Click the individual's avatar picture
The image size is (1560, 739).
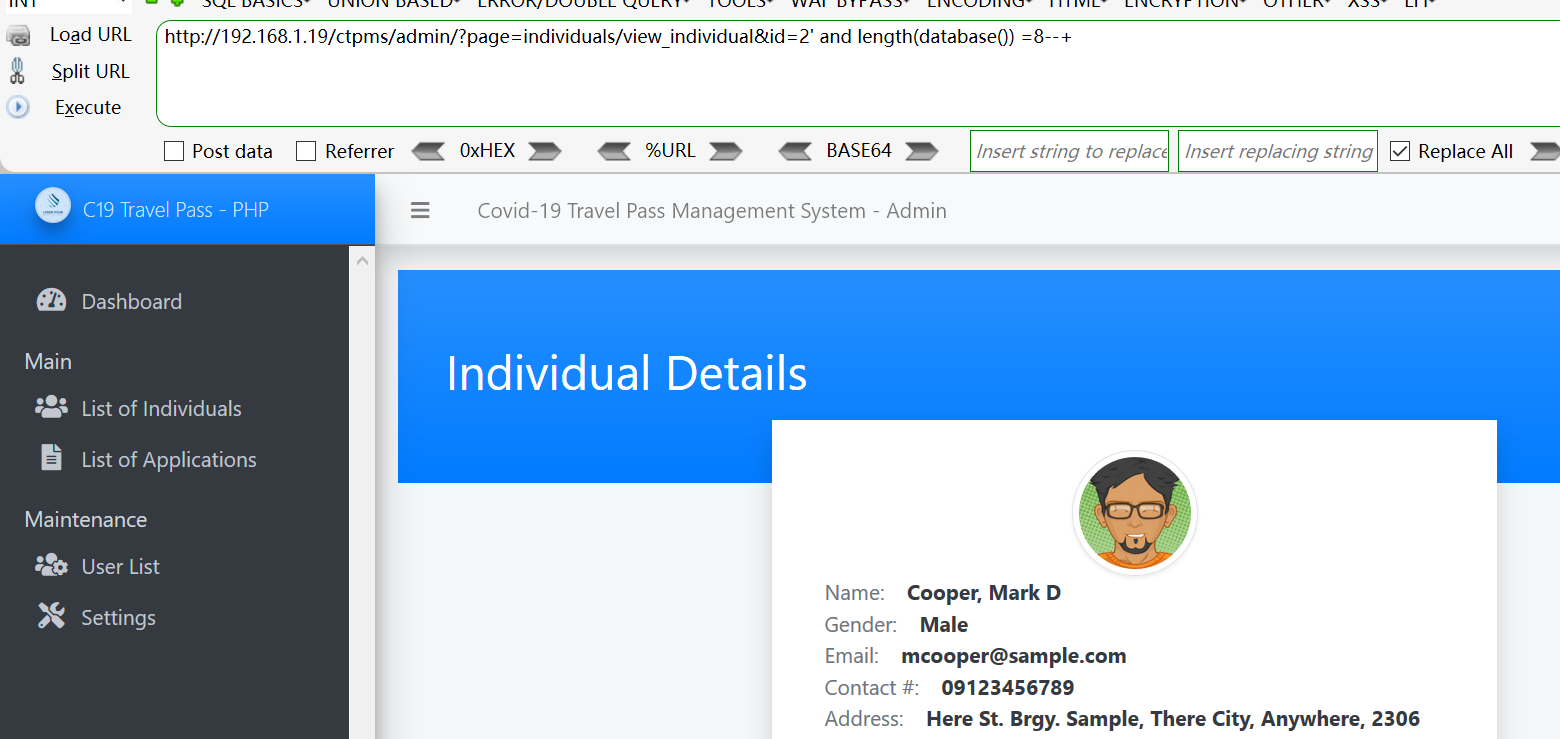coord(1134,513)
